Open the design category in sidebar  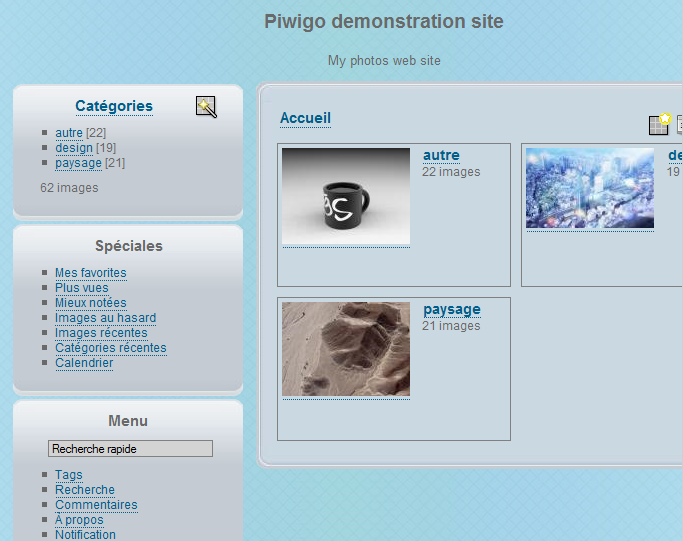[x=74, y=148]
